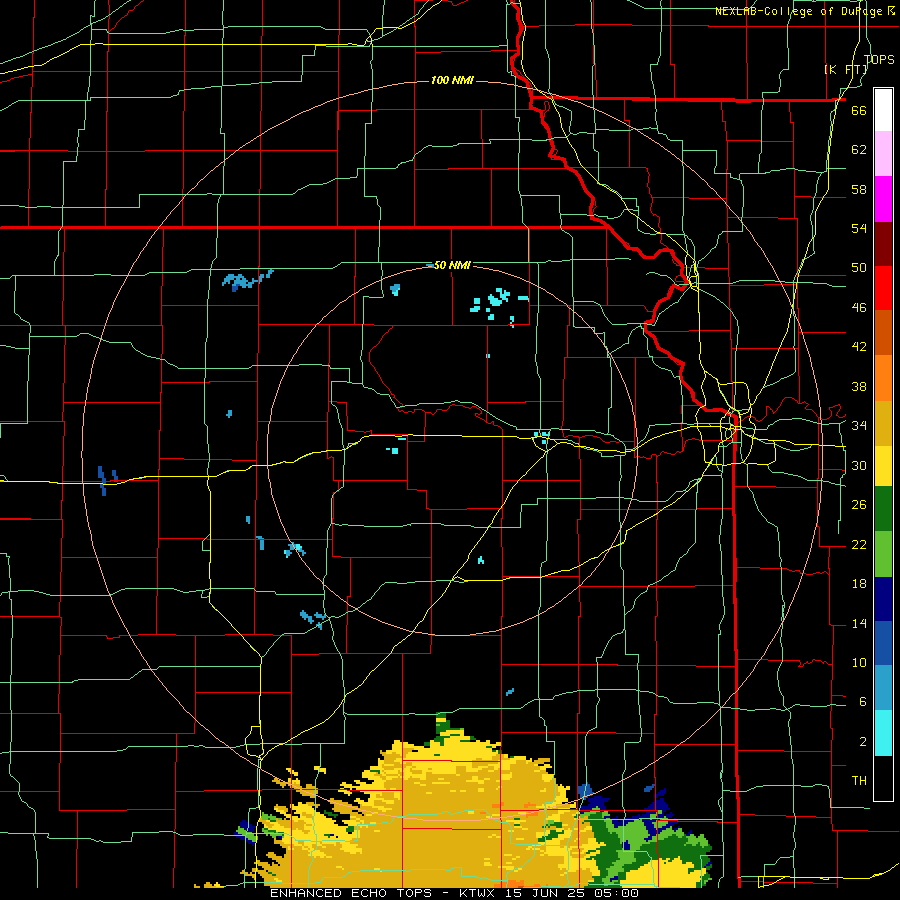This screenshot has height=900, width=900.
Task: Click the legend value '14'
Action: click(x=859, y=623)
